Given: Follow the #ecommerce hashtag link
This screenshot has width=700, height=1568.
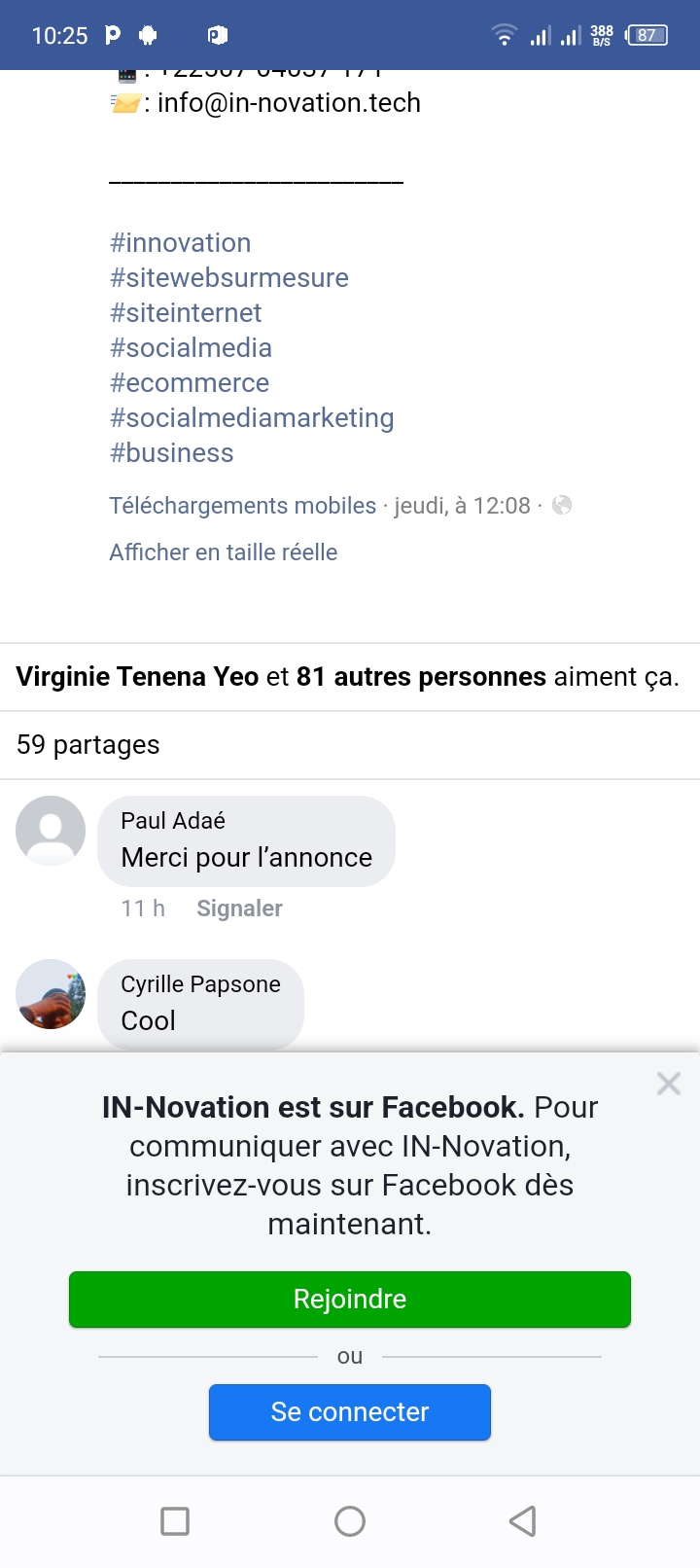Looking at the screenshot, I should point(190,383).
